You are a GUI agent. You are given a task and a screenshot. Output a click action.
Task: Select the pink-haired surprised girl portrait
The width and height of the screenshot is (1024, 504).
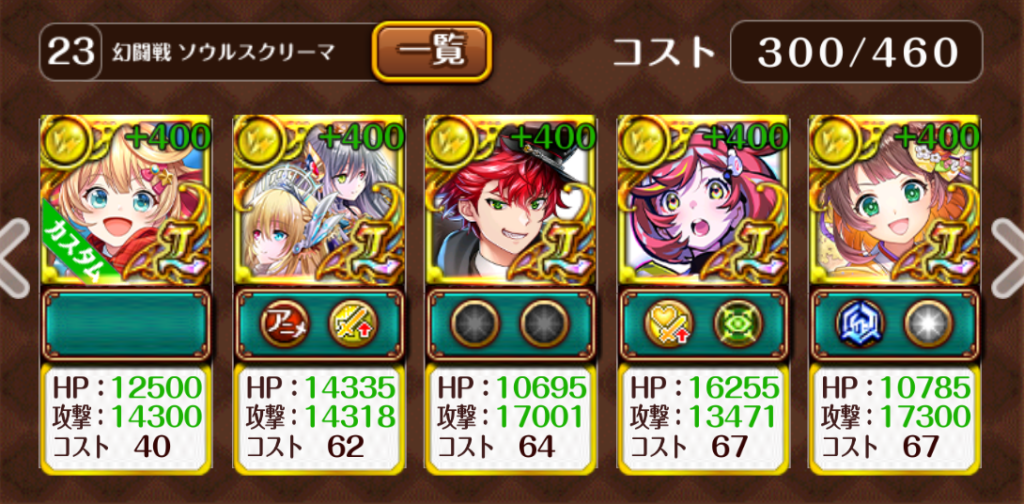tap(702, 200)
